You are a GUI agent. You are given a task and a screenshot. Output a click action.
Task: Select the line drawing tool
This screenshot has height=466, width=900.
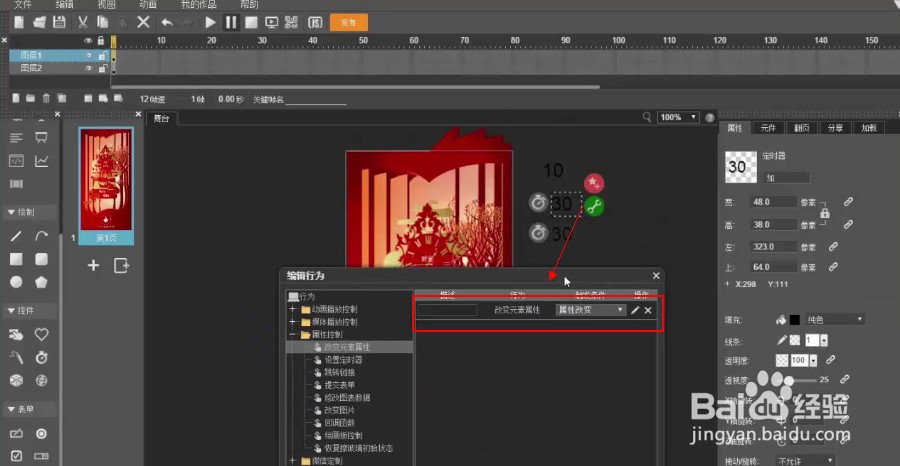17,236
